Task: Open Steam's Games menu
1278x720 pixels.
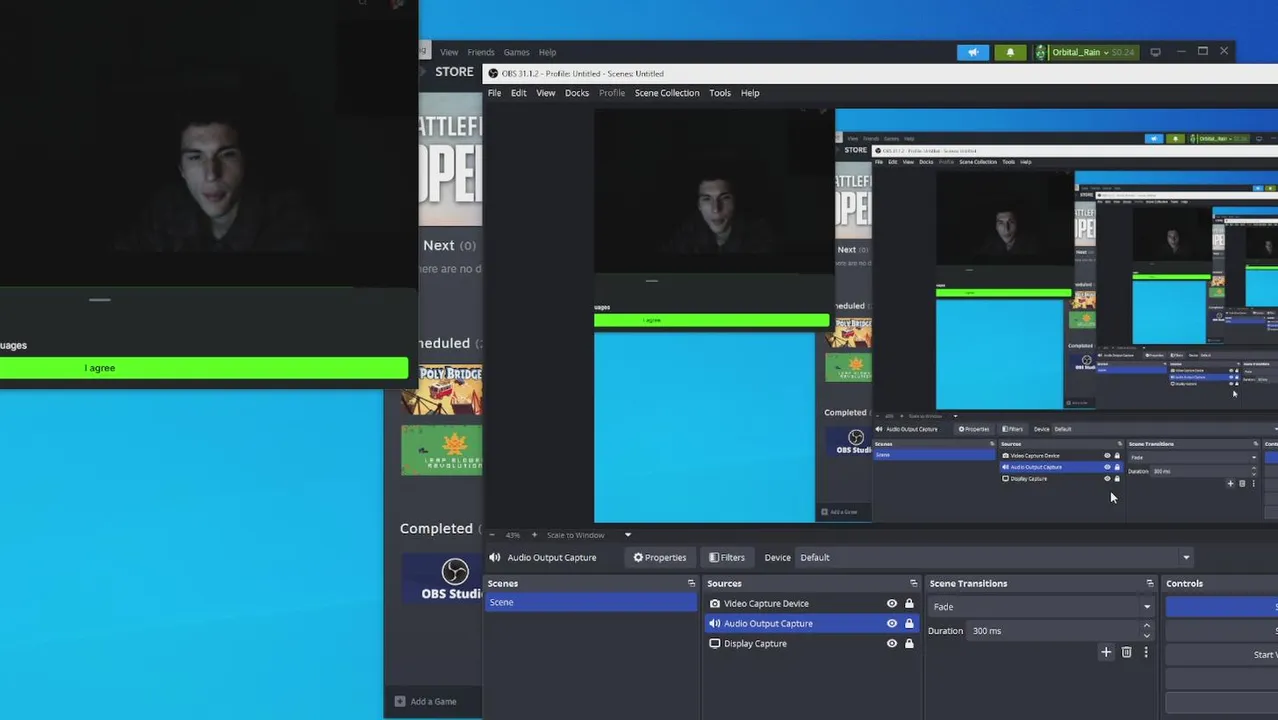Action: click(x=517, y=52)
